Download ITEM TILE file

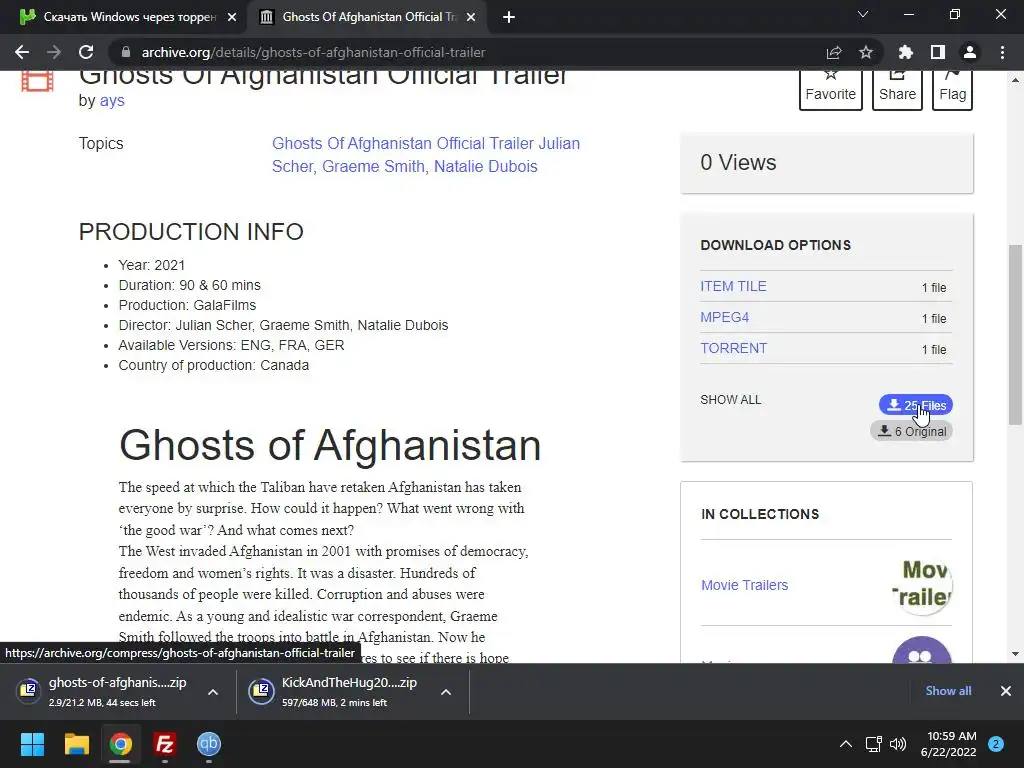[733, 286]
